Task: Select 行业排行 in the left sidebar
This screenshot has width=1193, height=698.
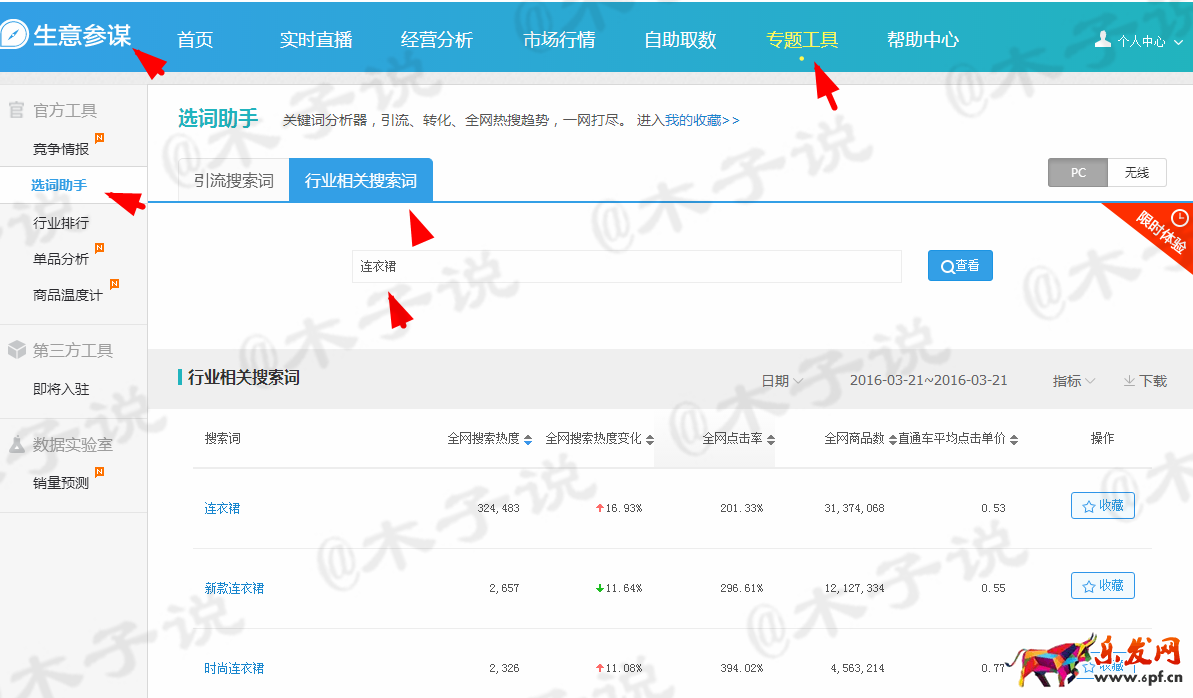Action: [x=61, y=223]
